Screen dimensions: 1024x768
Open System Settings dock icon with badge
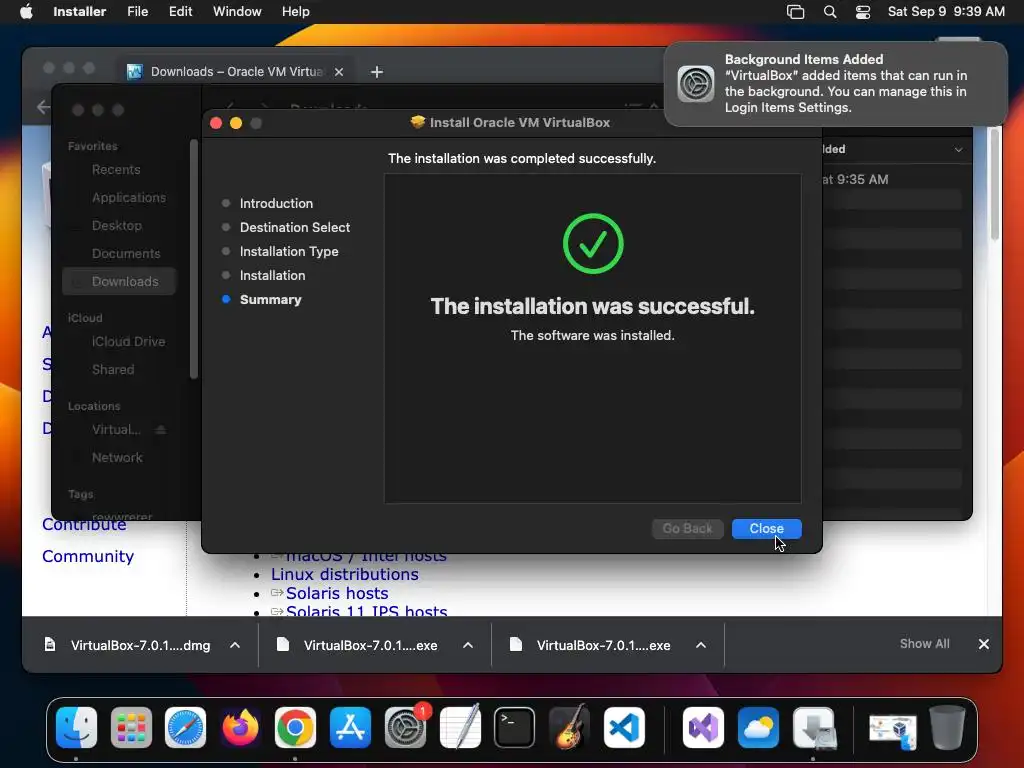[406, 727]
